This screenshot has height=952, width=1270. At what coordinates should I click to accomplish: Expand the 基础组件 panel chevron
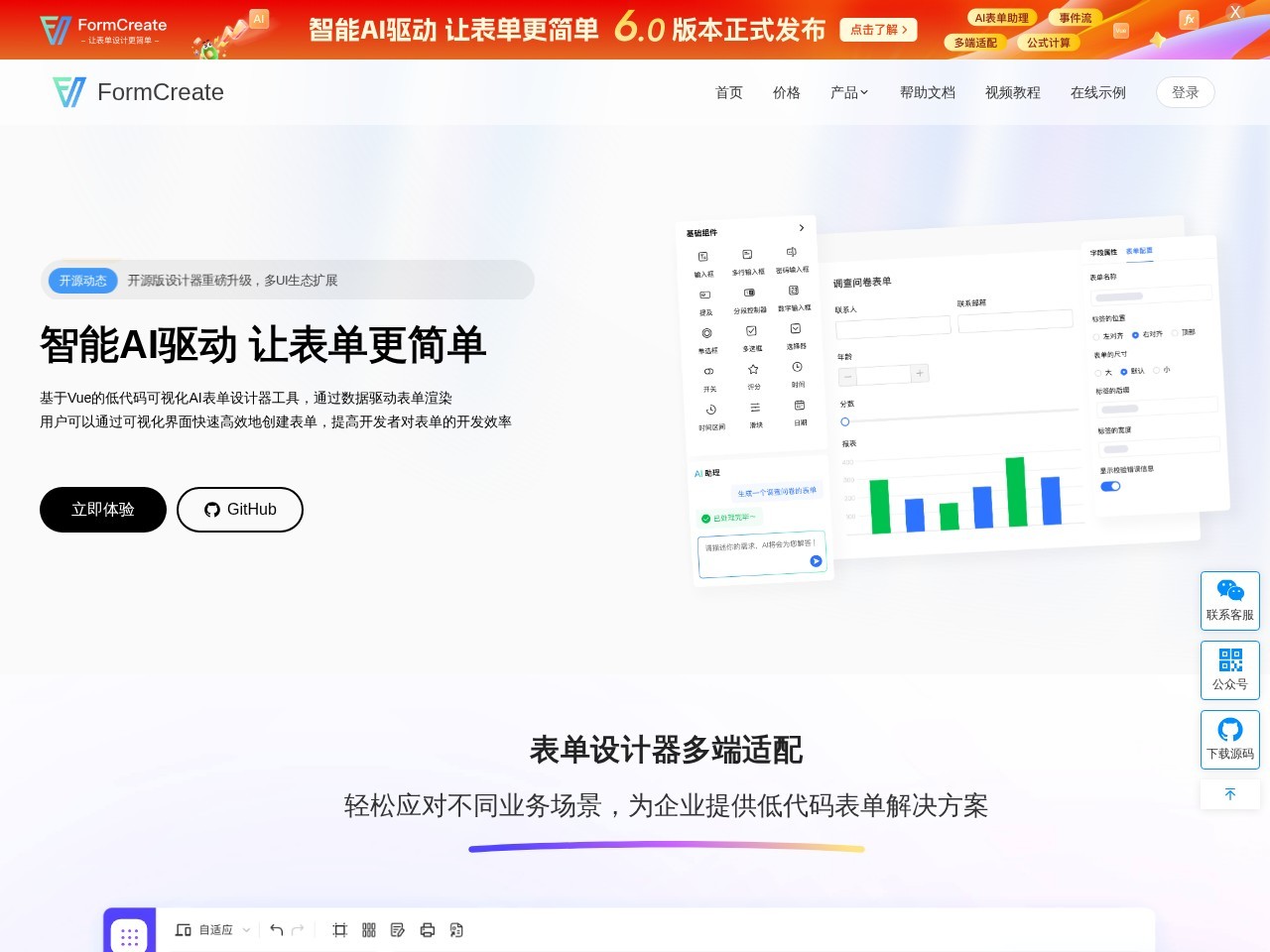point(802,228)
